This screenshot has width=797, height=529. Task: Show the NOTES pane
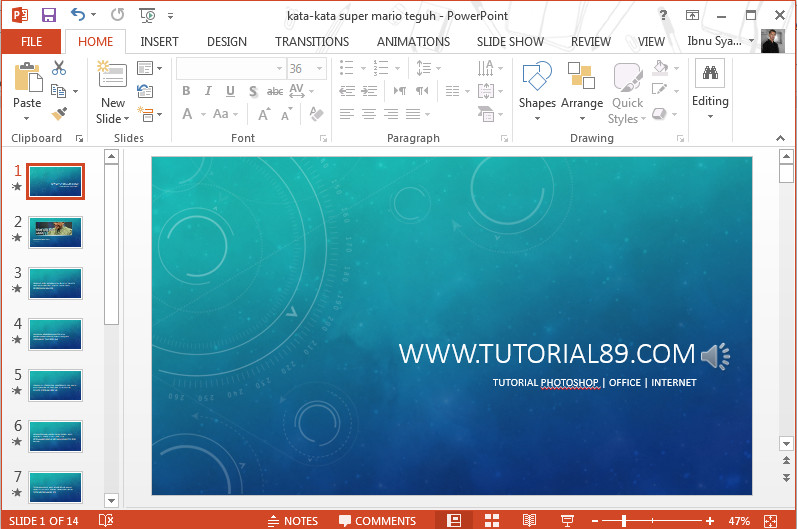pyautogui.click(x=293, y=521)
